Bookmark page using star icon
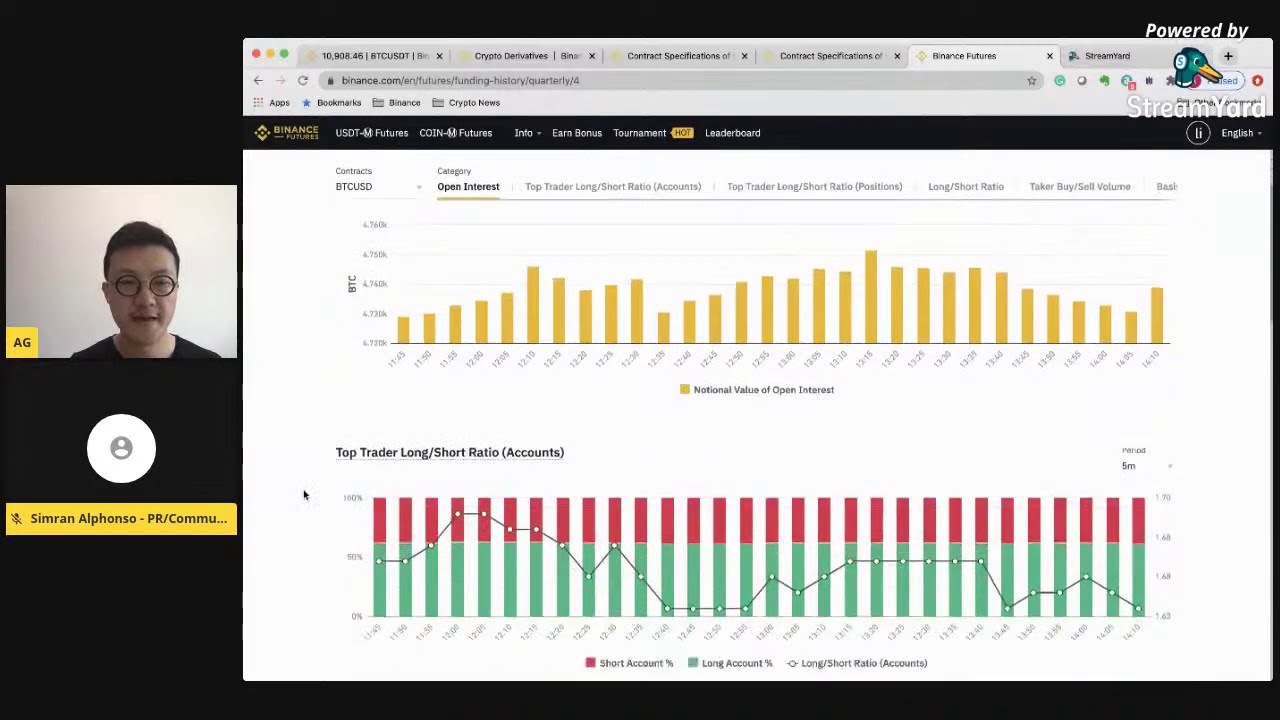Viewport: 1280px width, 720px height. (x=1032, y=80)
